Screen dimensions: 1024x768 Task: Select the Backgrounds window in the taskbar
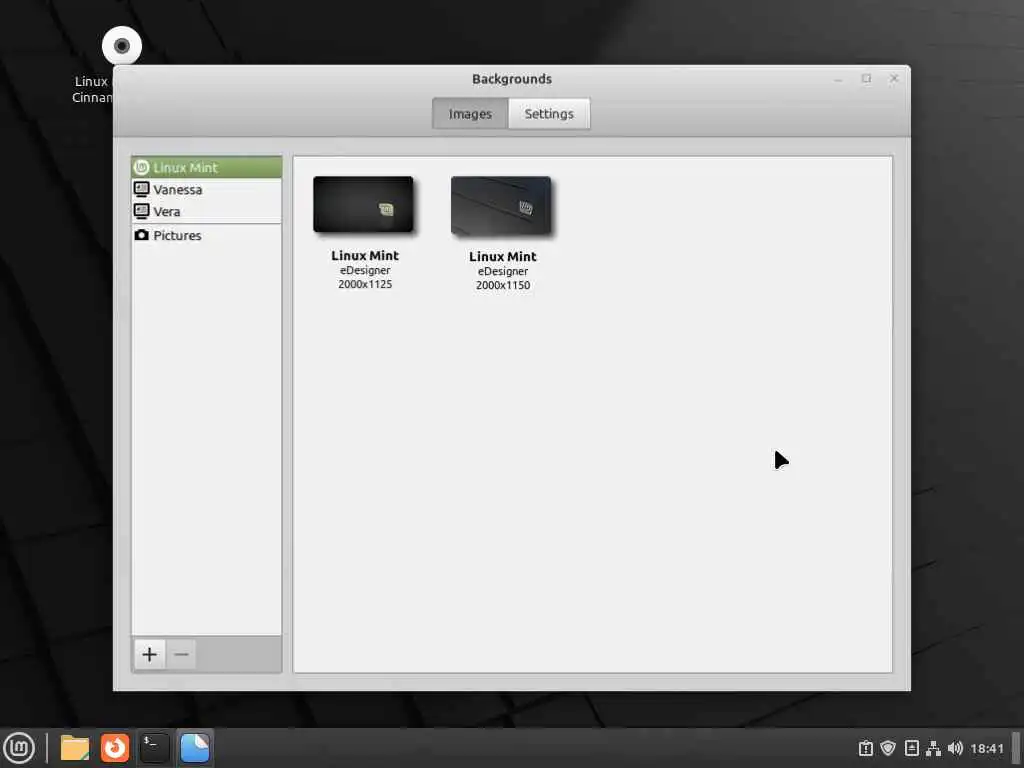tap(195, 748)
